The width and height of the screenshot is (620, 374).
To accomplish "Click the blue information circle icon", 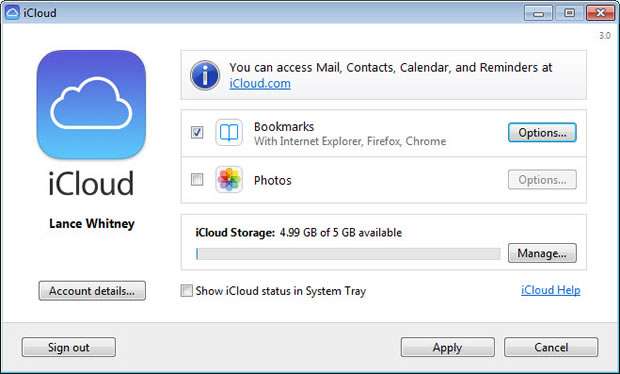I will click(205, 75).
